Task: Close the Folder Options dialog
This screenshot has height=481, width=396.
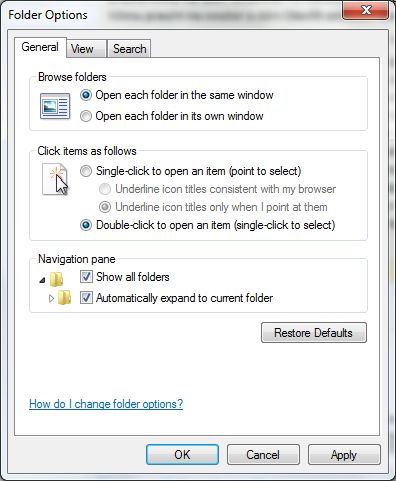Action: tap(366, 10)
